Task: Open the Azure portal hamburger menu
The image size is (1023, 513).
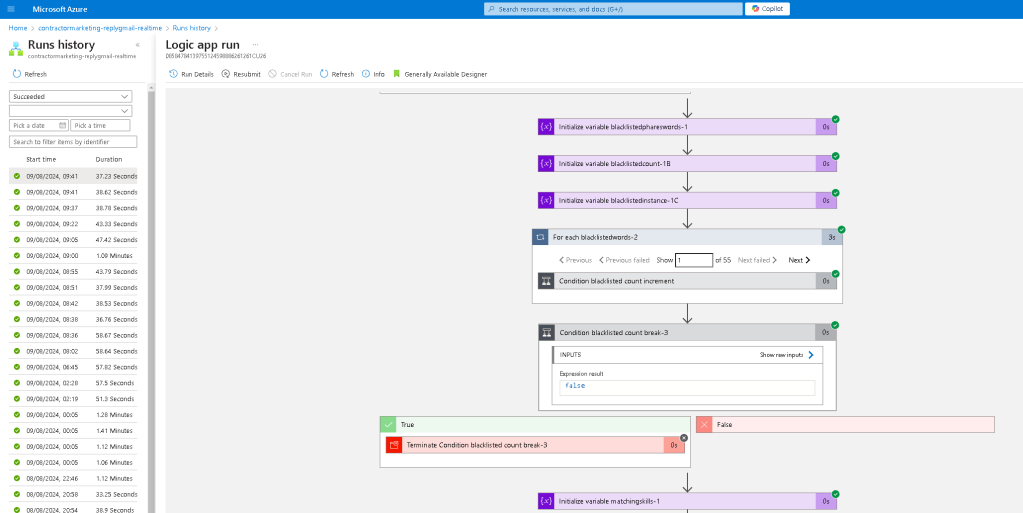Action: tap(10, 9)
